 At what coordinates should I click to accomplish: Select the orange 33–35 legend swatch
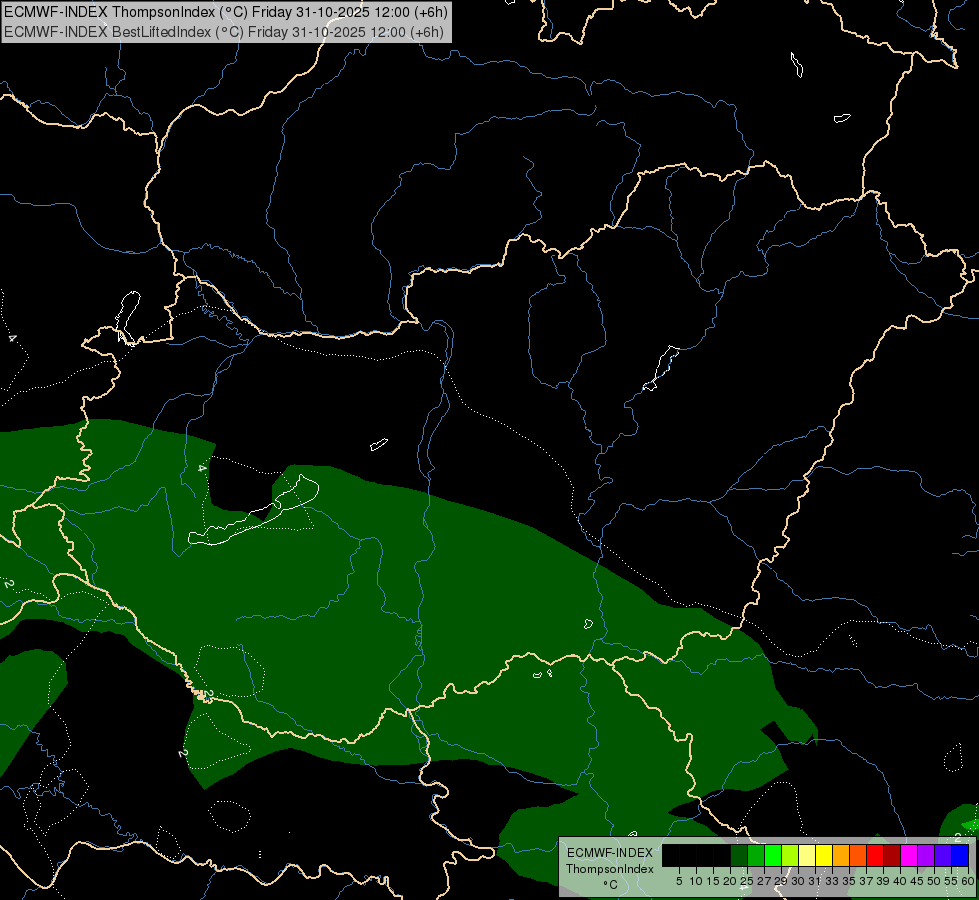[x=841, y=855]
